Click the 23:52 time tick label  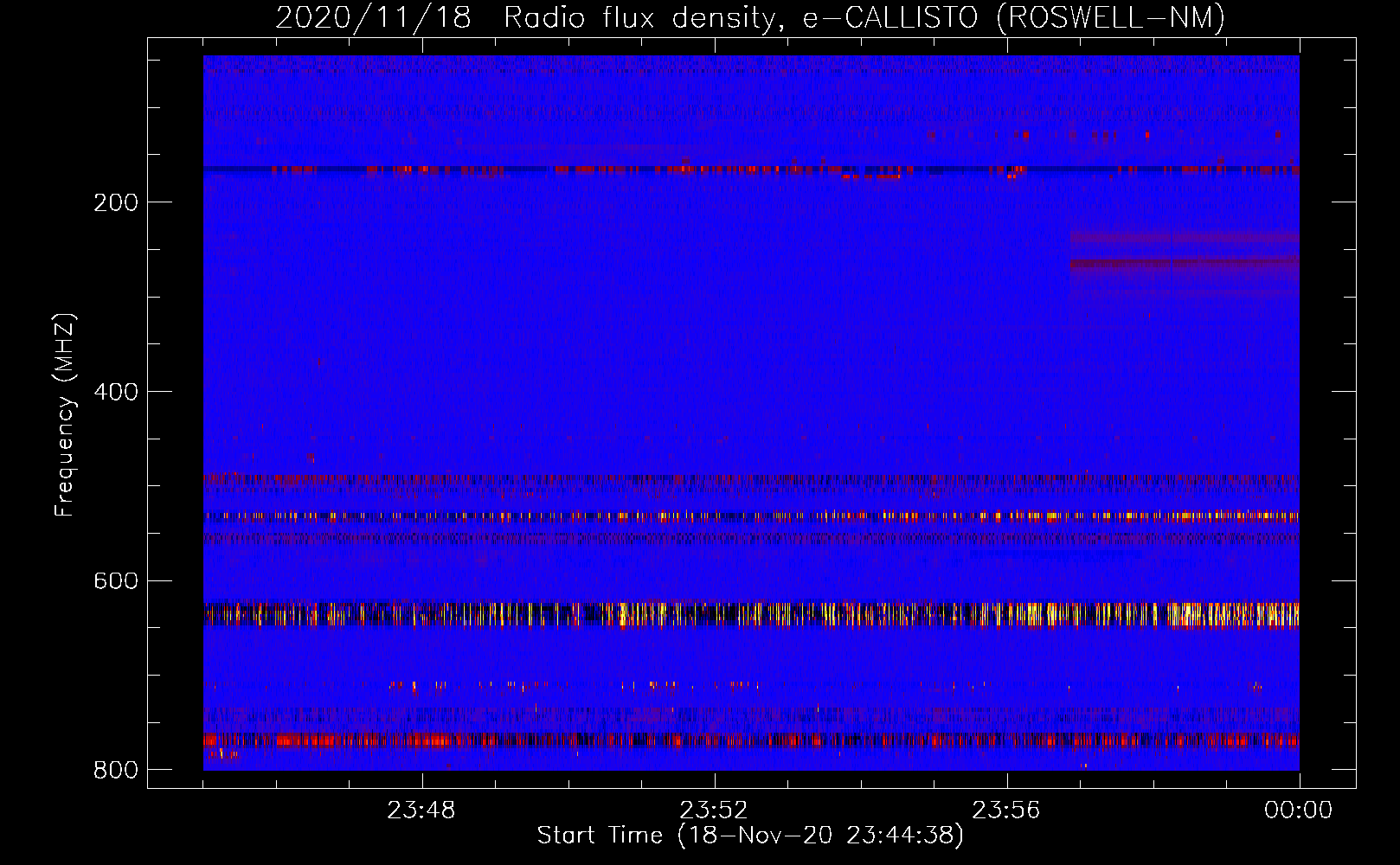[x=714, y=811]
